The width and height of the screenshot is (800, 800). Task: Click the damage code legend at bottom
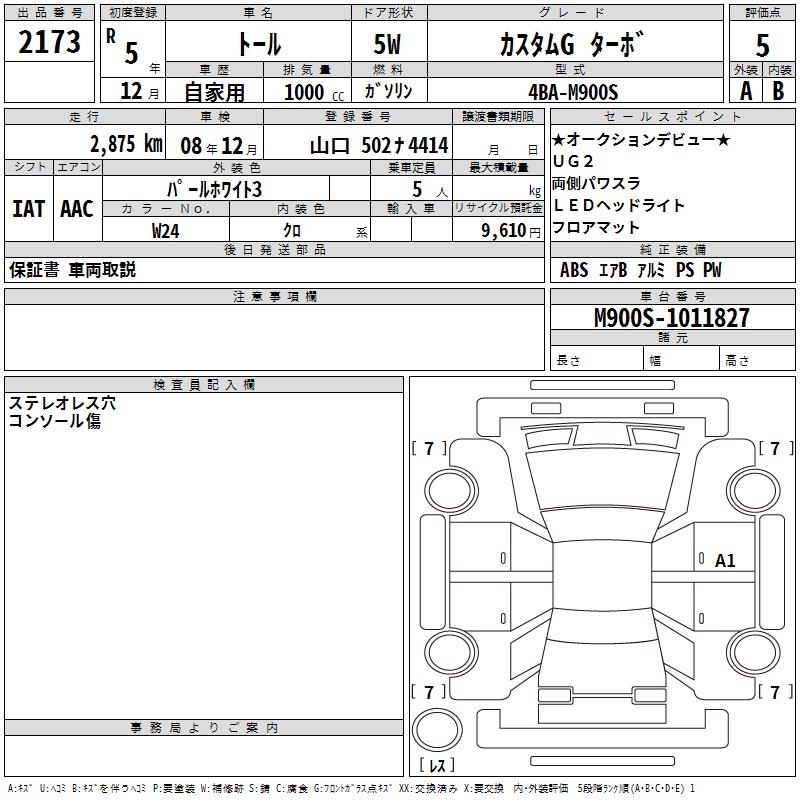click(351, 788)
